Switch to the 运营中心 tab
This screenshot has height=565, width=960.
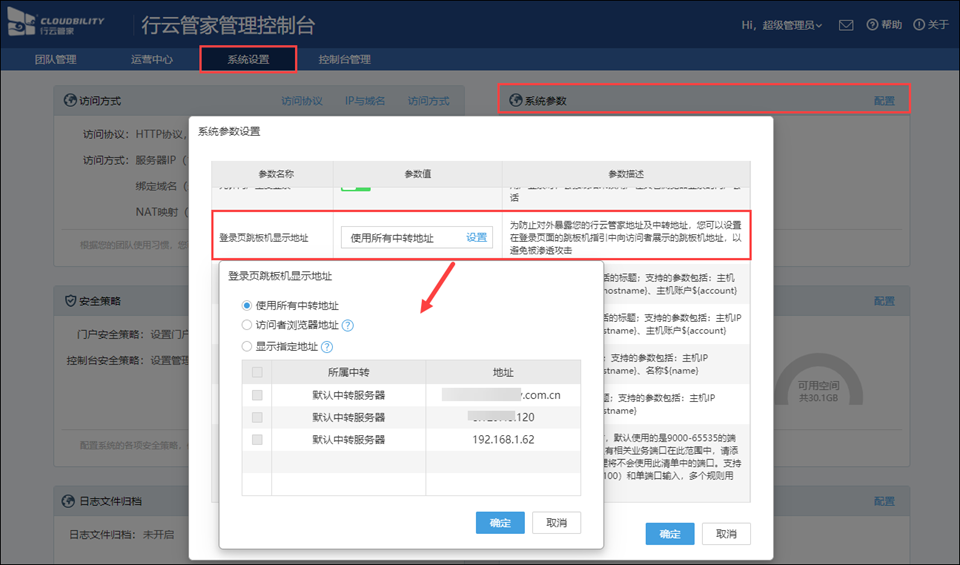[152, 60]
